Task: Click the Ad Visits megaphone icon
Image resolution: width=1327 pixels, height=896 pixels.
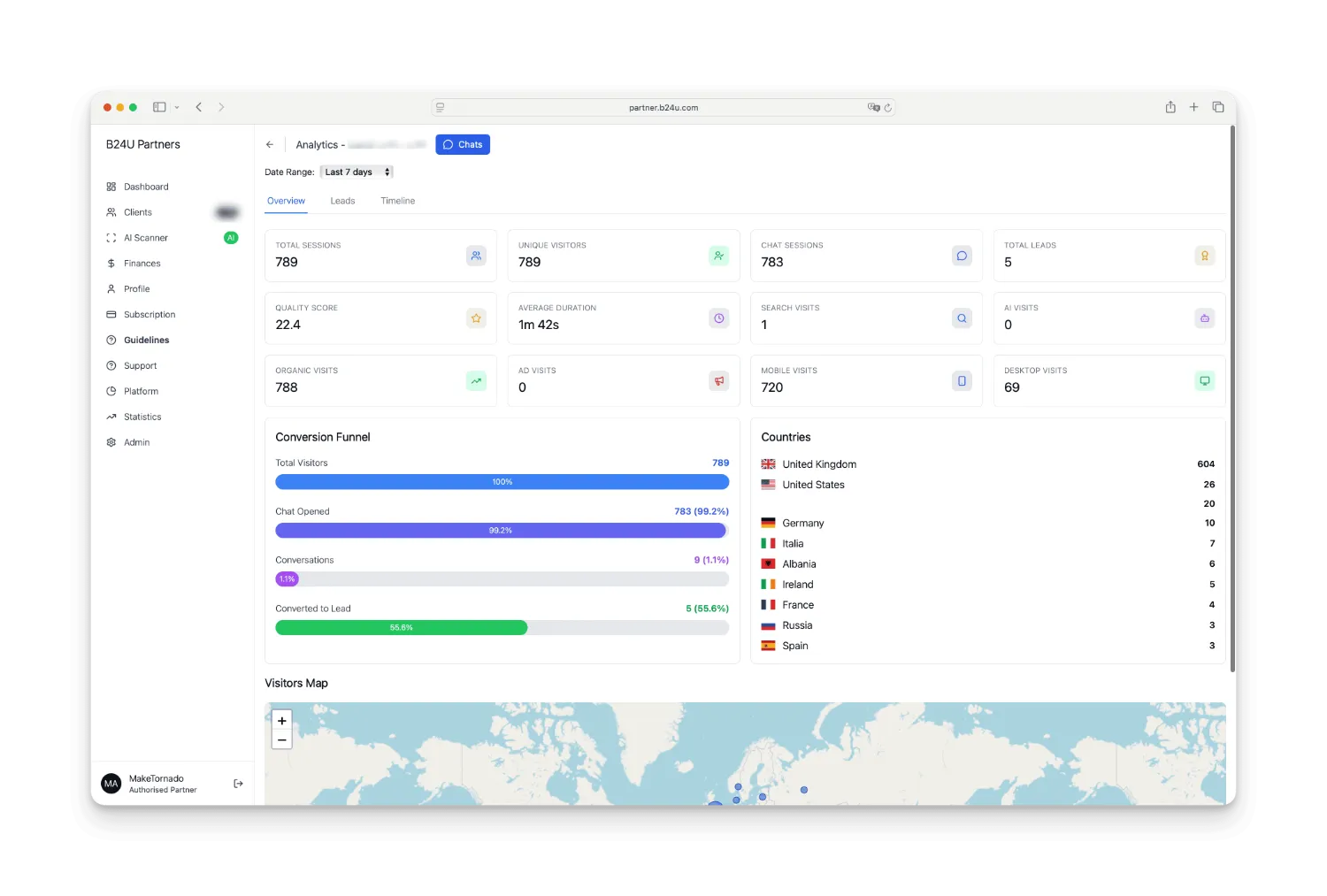Action: pyautogui.click(x=718, y=381)
